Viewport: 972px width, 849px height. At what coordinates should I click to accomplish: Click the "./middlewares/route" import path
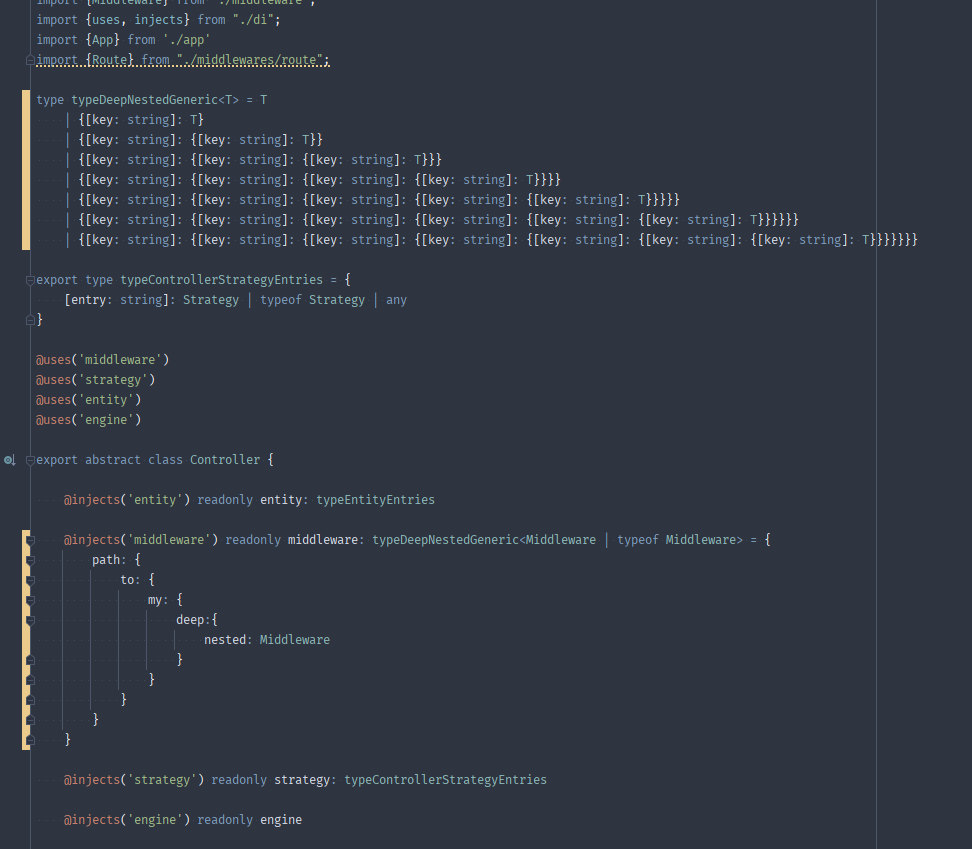pos(250,60)
